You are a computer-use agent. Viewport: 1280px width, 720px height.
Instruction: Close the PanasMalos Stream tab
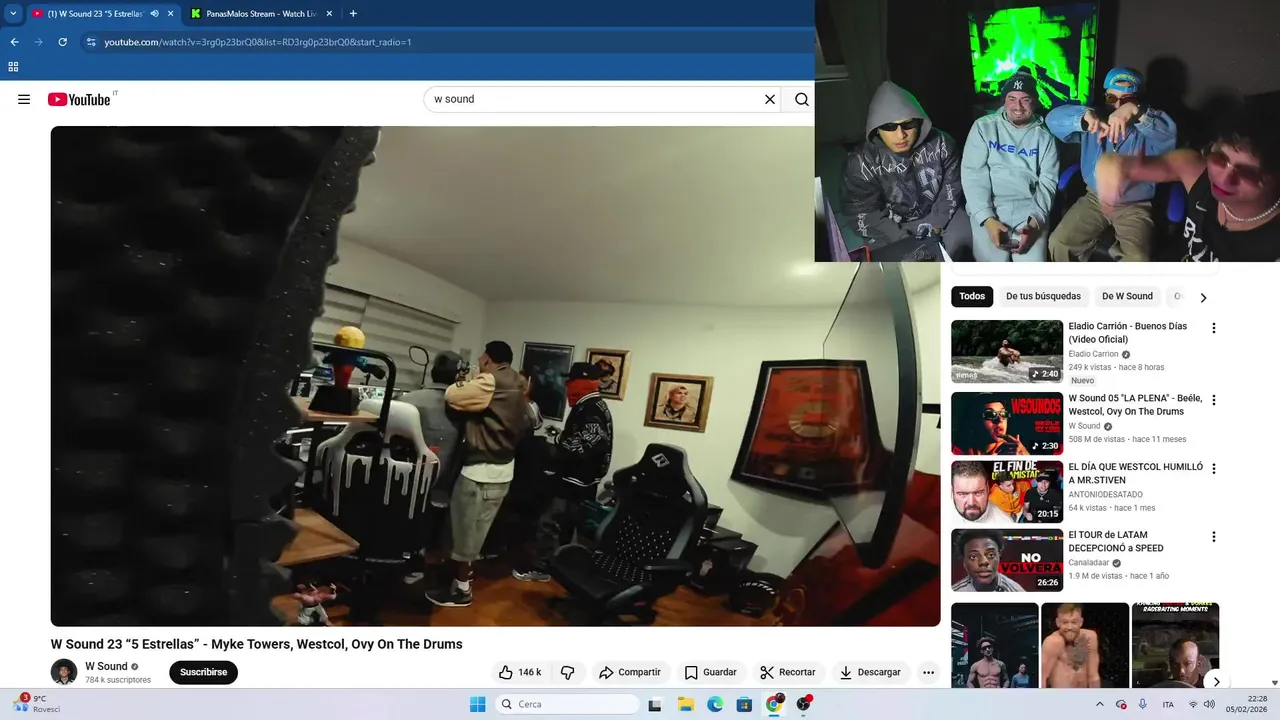(x=328, y=14)
